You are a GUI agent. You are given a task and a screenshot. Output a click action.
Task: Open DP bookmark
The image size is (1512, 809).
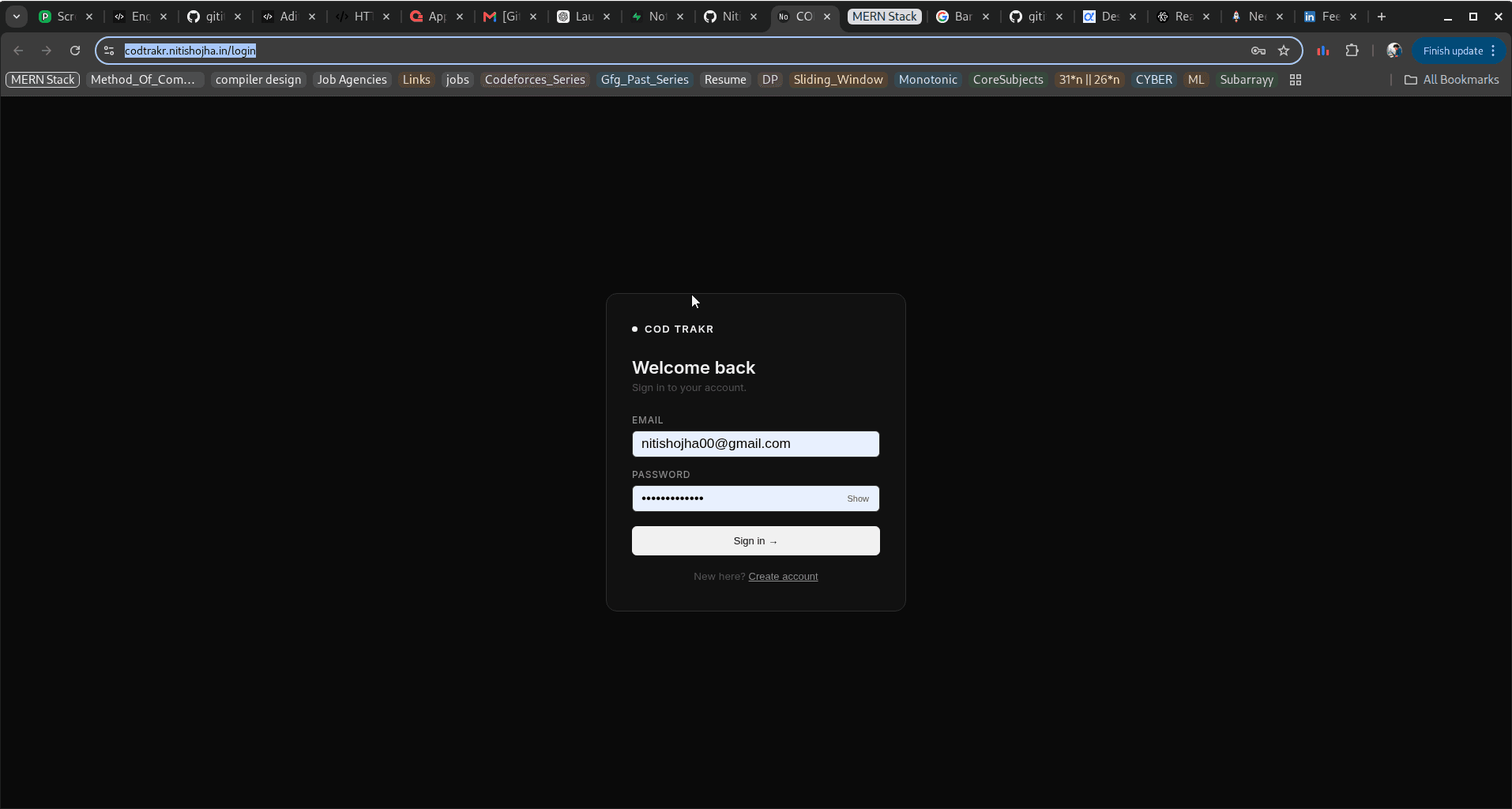point(770,80)
